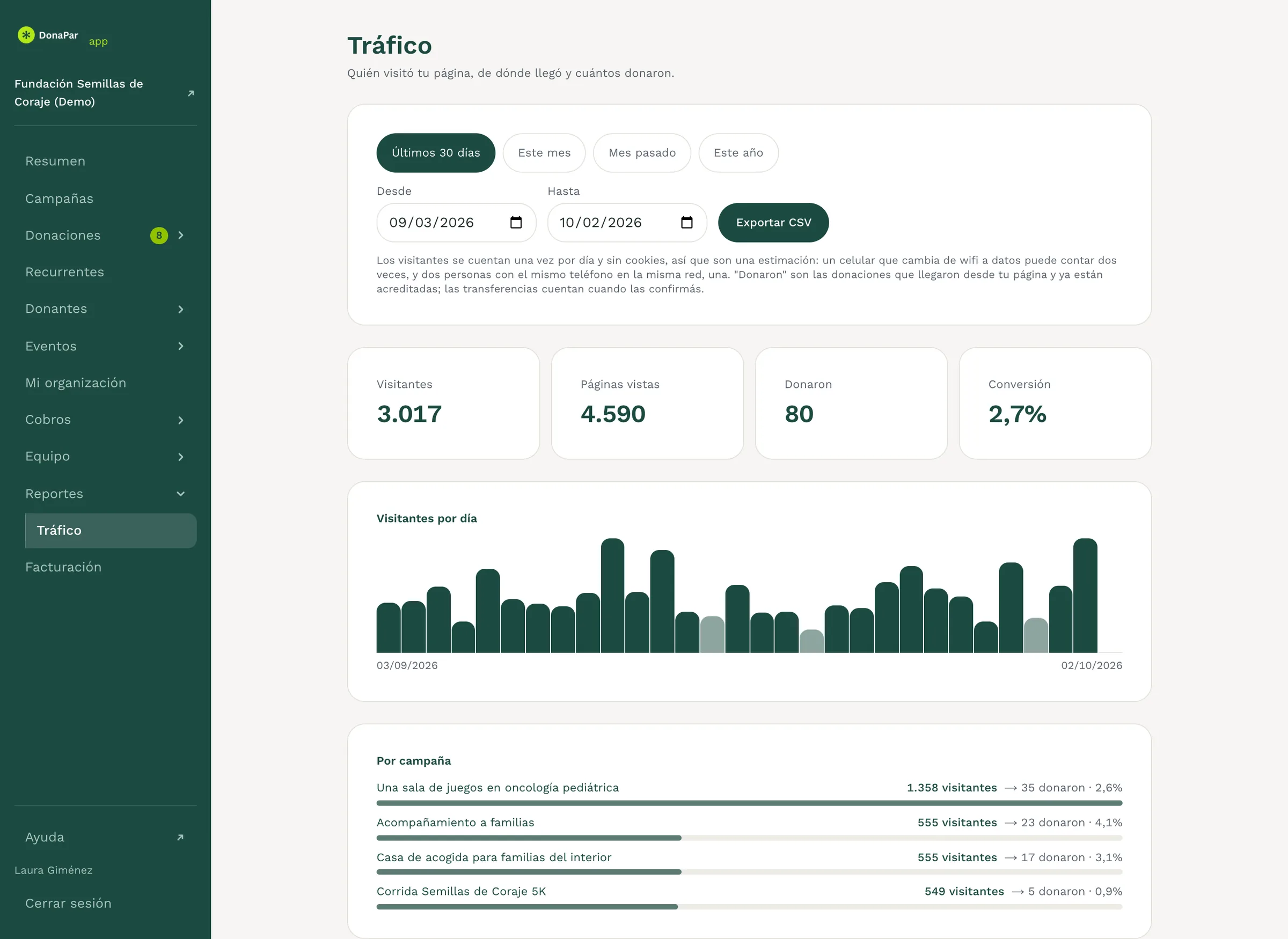Expand the Eventos submenu chevron
Image resolution: width=1288 pixels, height=939 pixels.
pyautogui.click(x=181, y=346)
